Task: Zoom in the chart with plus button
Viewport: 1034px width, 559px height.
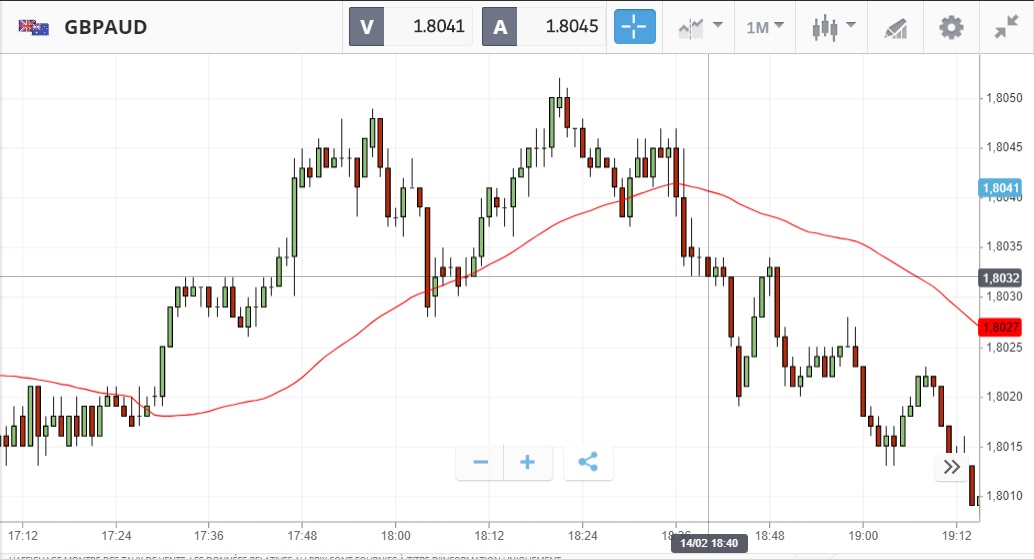Action: coord(527,462)
